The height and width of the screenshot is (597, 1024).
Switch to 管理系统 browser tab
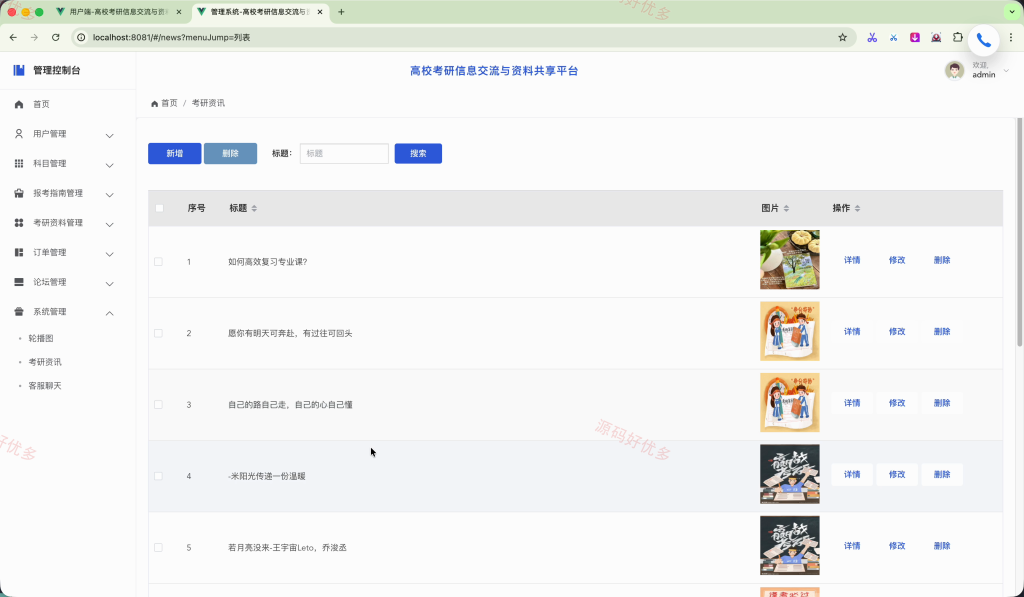(x=258, y=12)
